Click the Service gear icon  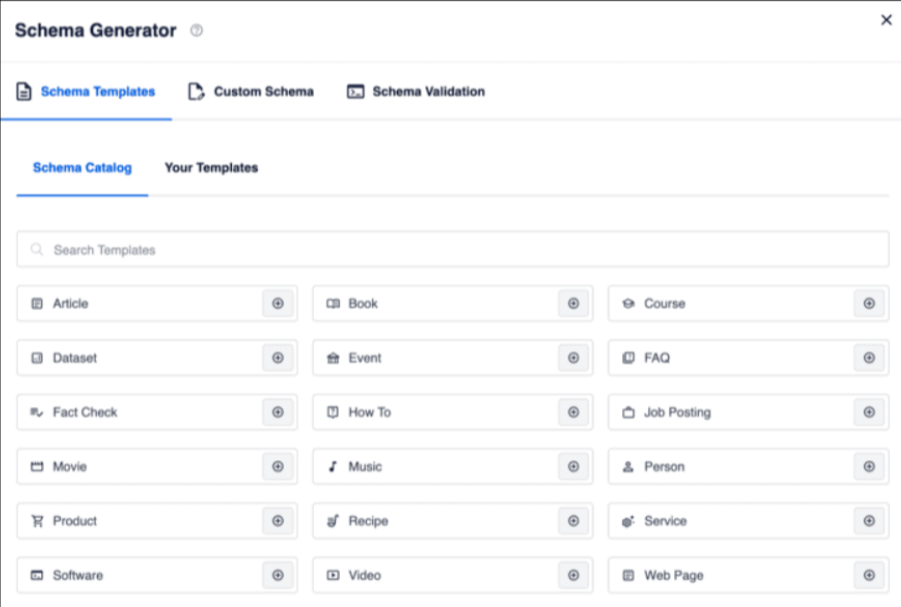(628, 521)
